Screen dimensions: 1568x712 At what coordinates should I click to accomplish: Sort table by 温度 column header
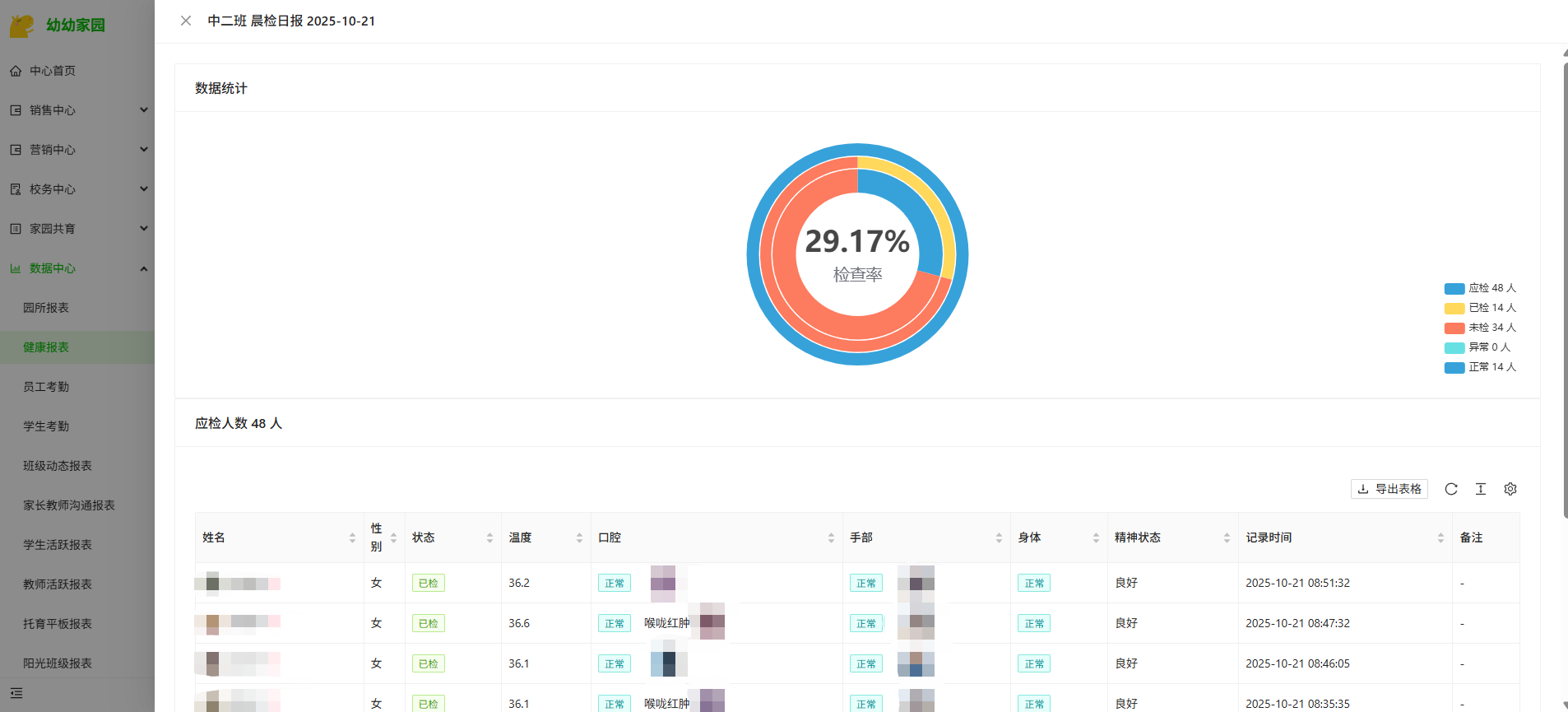point(521,537)
